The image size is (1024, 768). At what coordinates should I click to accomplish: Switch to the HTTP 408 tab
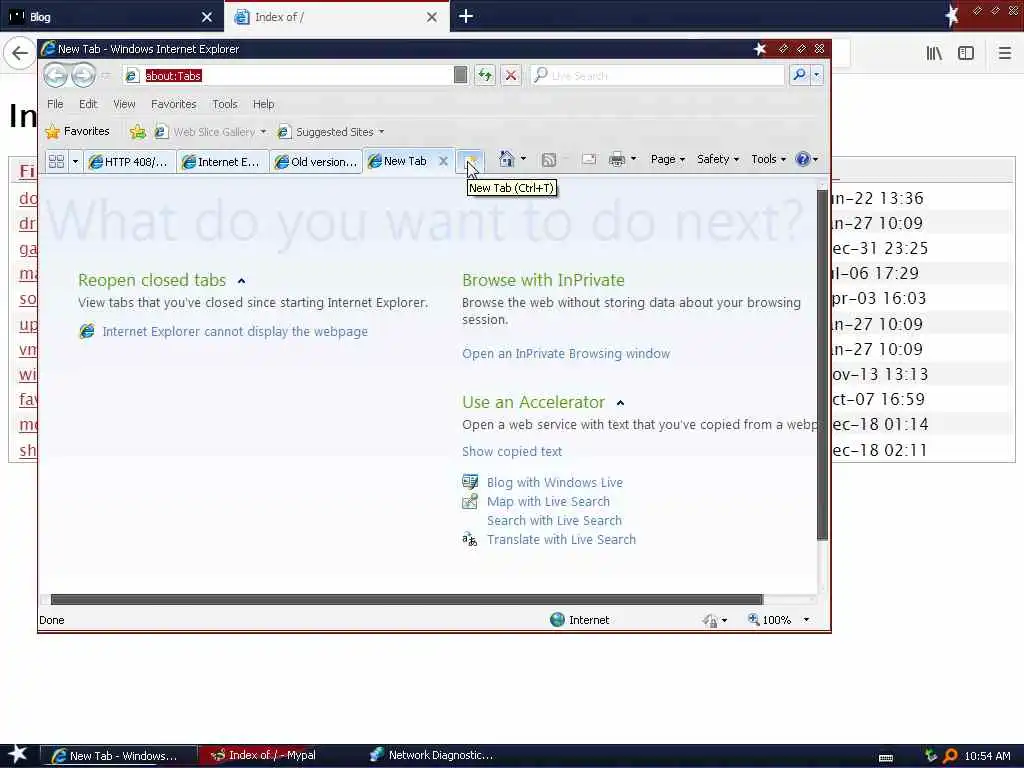(129, 161)
